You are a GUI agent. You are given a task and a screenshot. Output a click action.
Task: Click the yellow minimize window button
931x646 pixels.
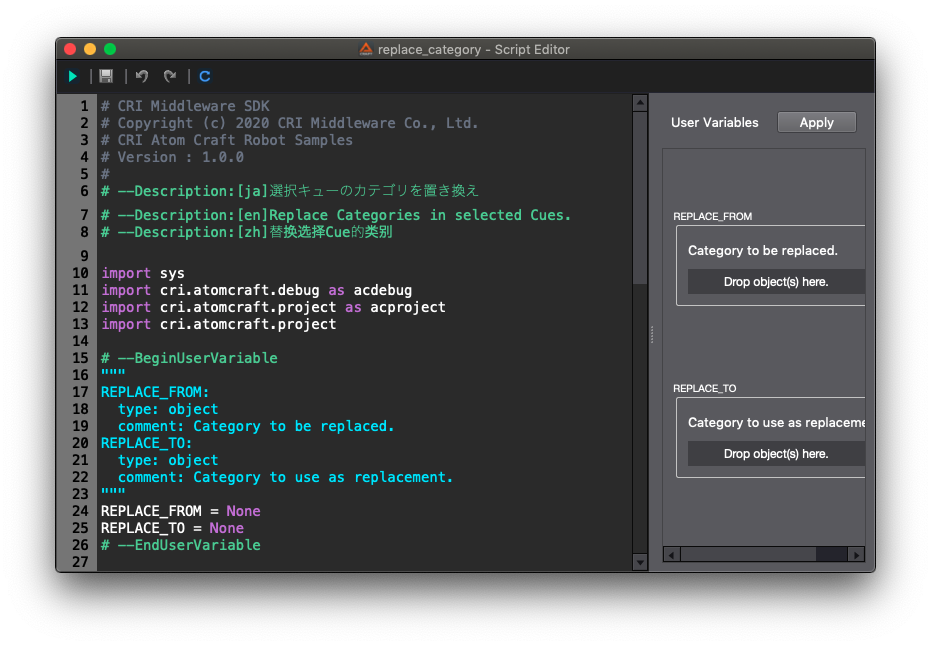point(90,49)
